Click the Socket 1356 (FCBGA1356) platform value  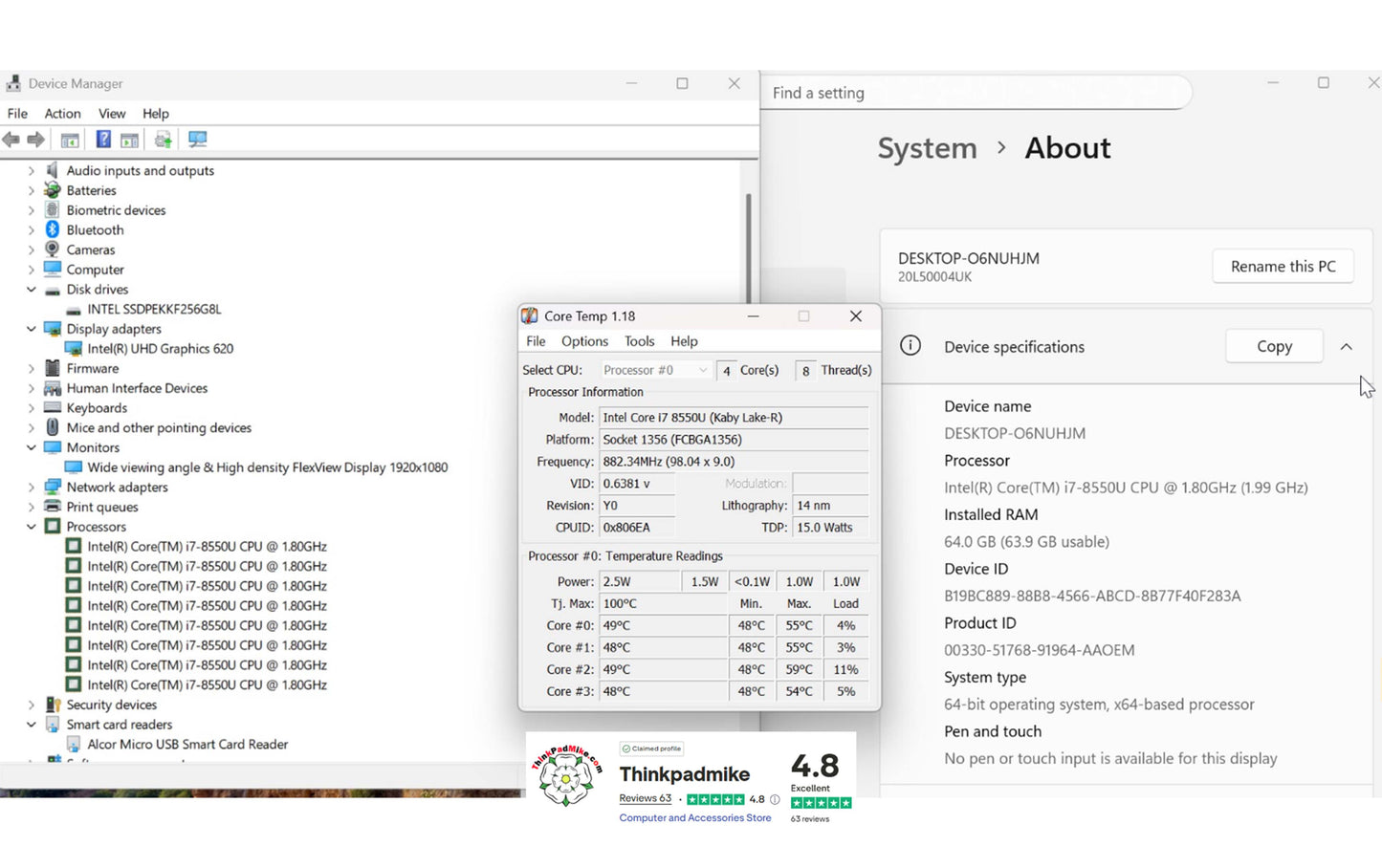coord(734,440)
